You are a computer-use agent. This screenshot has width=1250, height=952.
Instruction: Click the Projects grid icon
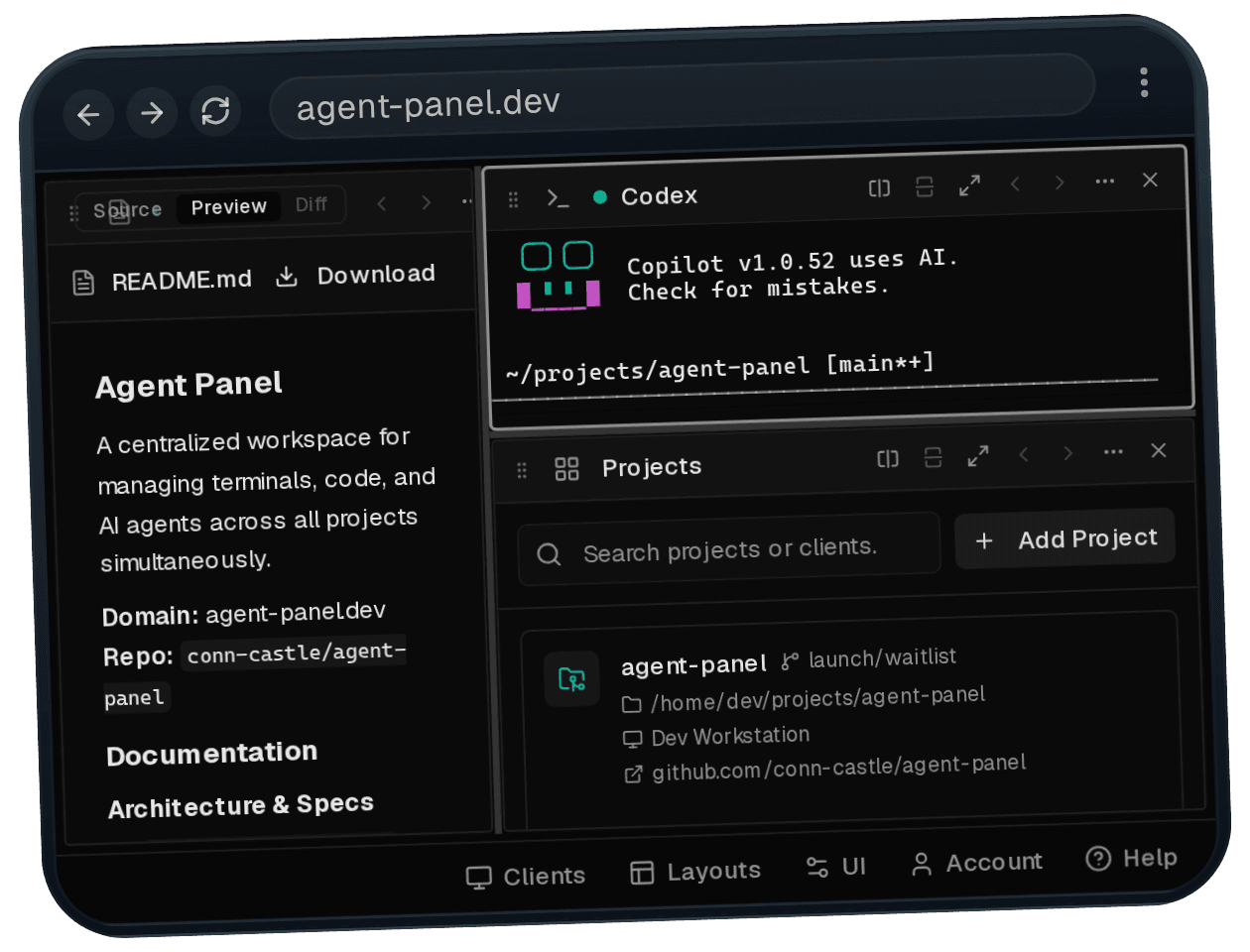pos(566,469)
